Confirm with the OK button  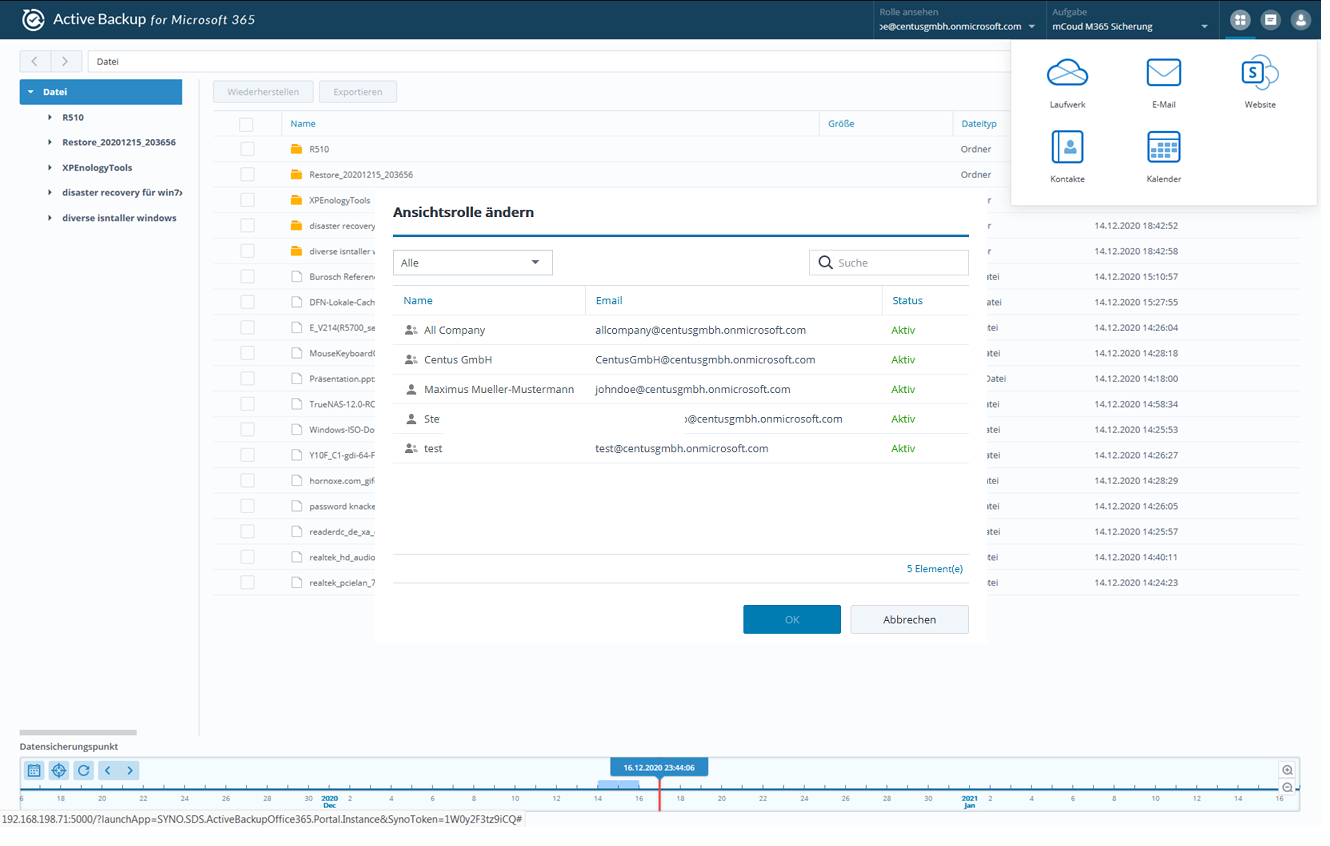click(x=791, y=620)
